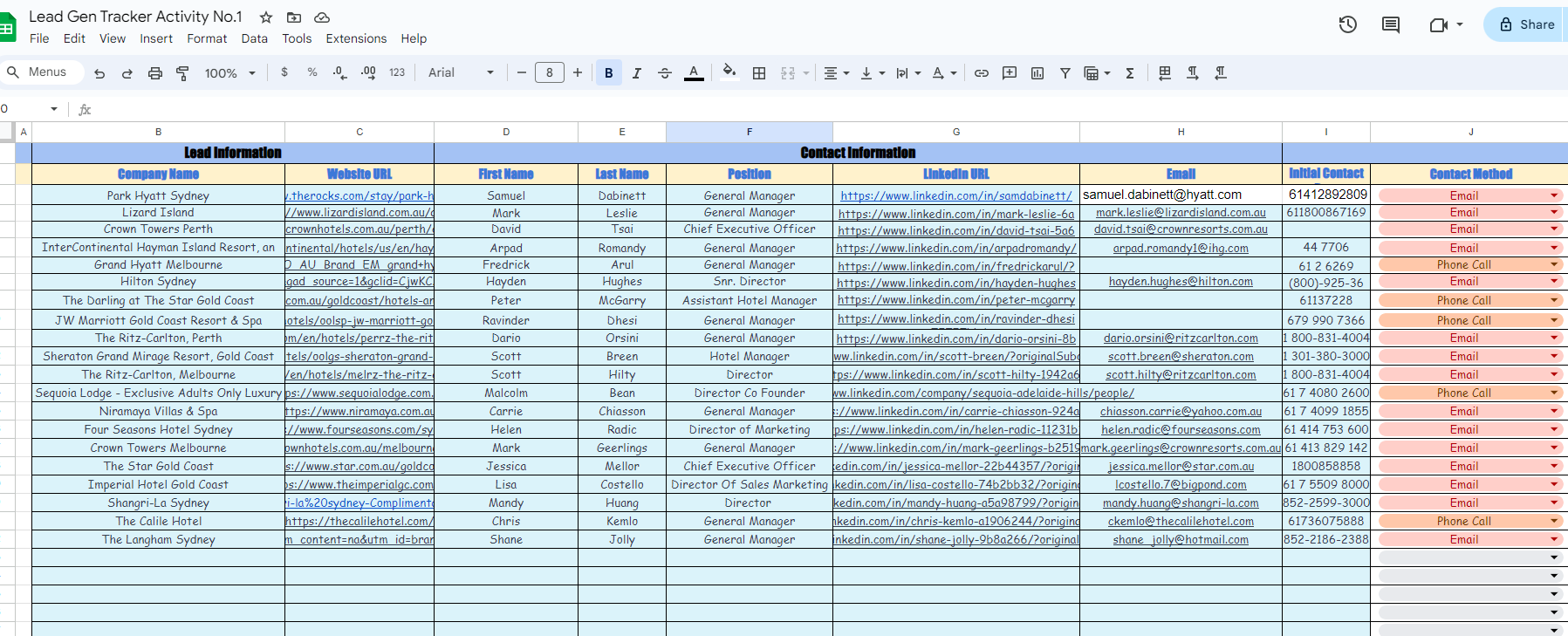
Task: Format cells as currency
Action: (284, 72)
